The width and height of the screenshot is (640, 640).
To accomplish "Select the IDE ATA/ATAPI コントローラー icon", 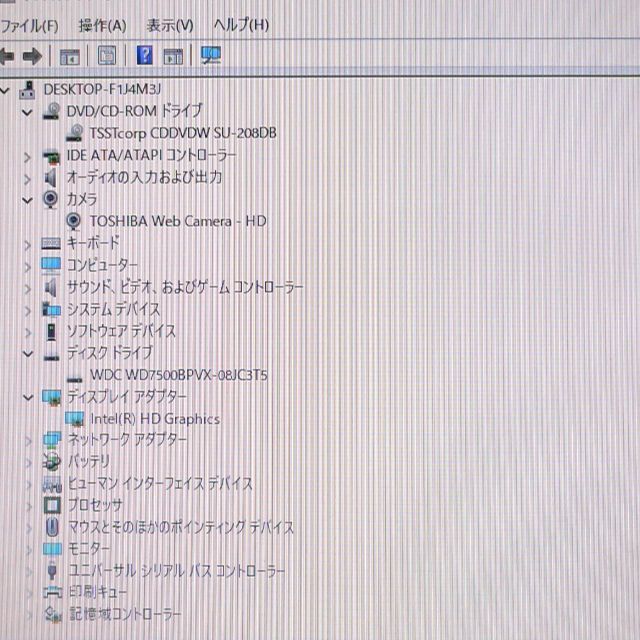I will [51, 156].
